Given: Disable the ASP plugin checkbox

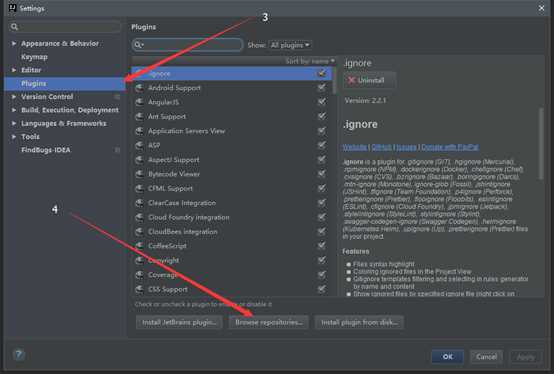Looking at the screenshot, I should tap(322, 145).
